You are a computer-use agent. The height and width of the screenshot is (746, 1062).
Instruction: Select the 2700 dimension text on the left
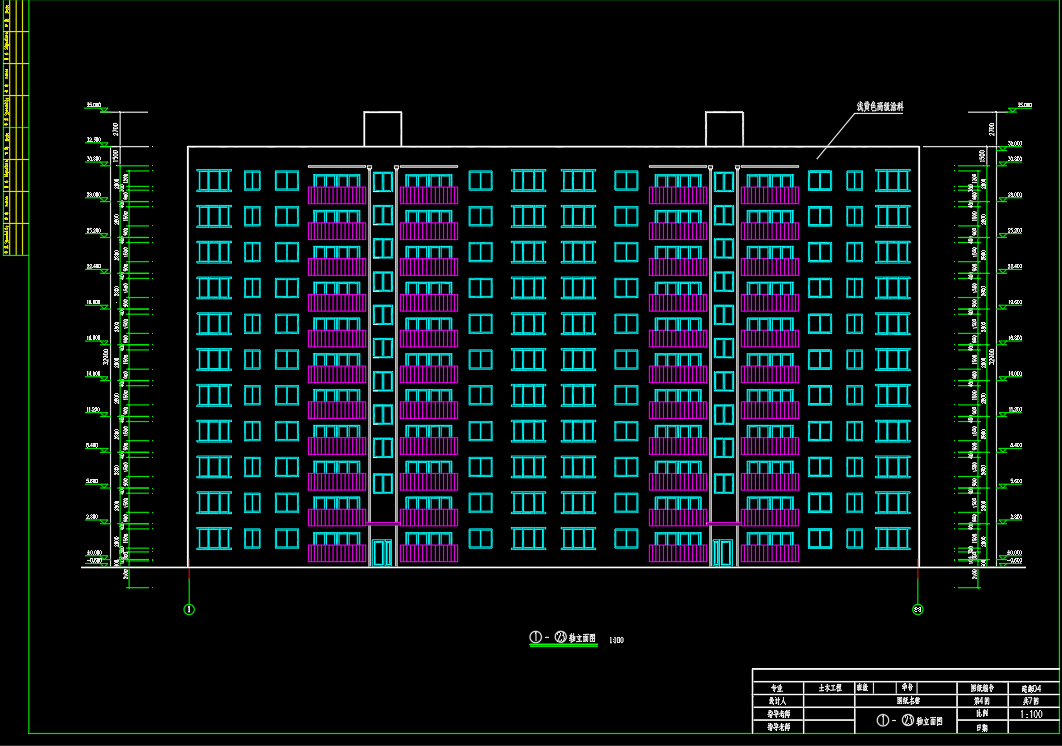(x=116, y=128)
